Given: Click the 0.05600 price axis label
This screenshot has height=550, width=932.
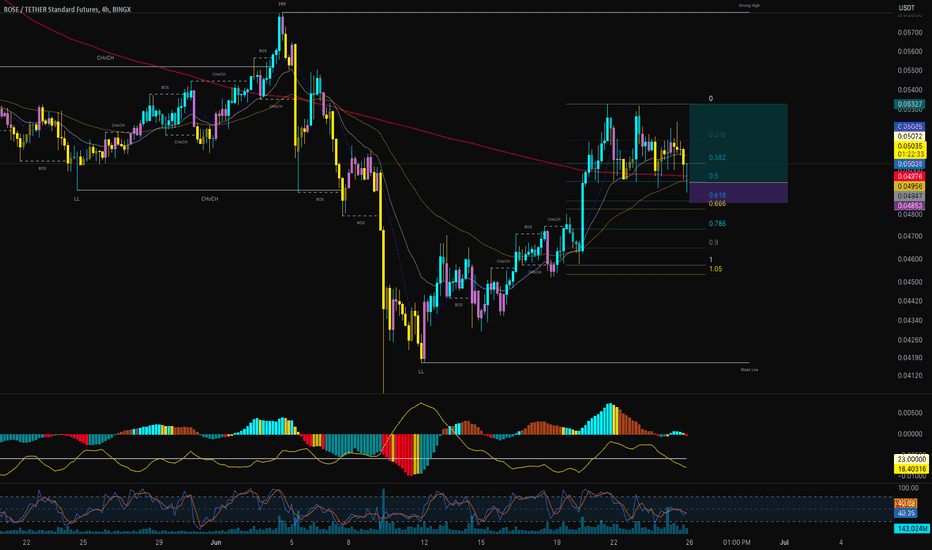Looking at the screenshot, I should pos(909,52).
